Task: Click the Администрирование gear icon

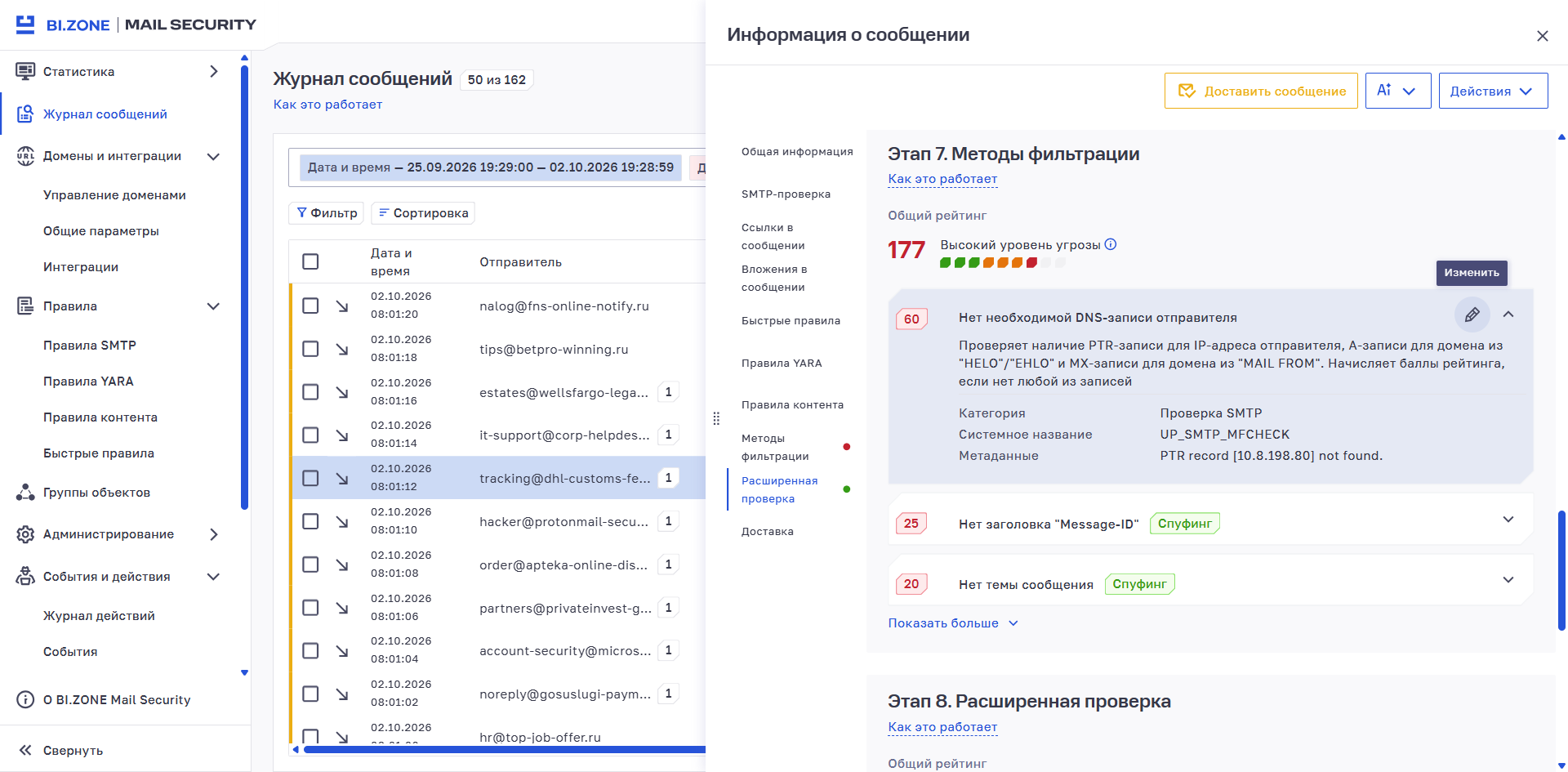Action: 25,533
